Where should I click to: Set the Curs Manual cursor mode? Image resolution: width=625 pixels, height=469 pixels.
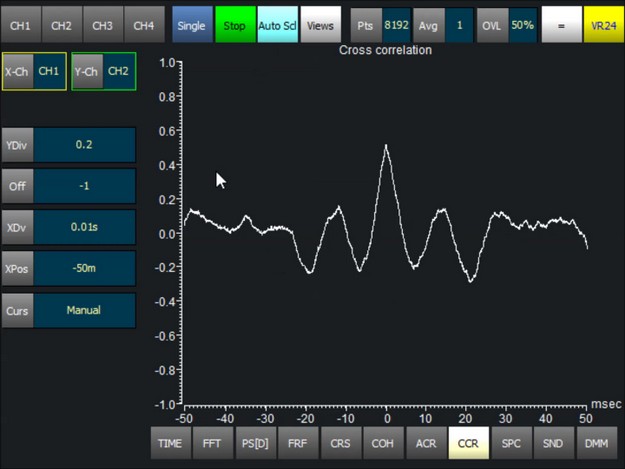point(84,310)
